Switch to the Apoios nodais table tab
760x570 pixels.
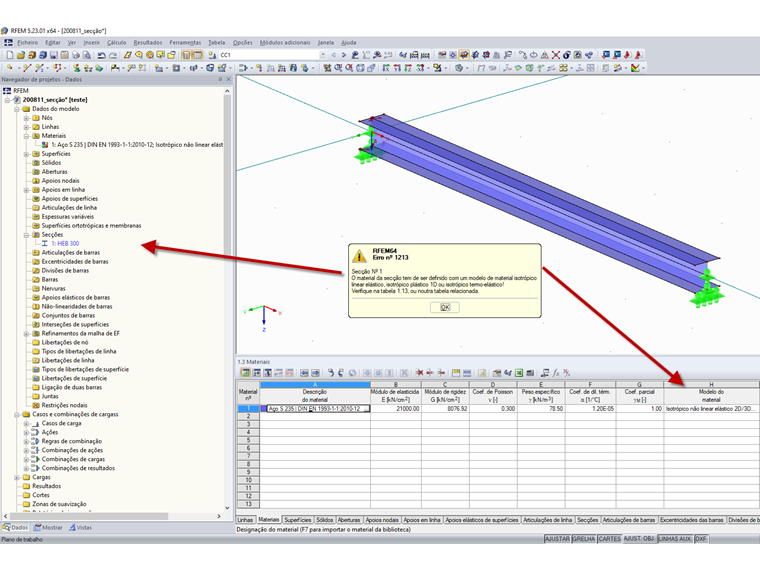point(382,520)
